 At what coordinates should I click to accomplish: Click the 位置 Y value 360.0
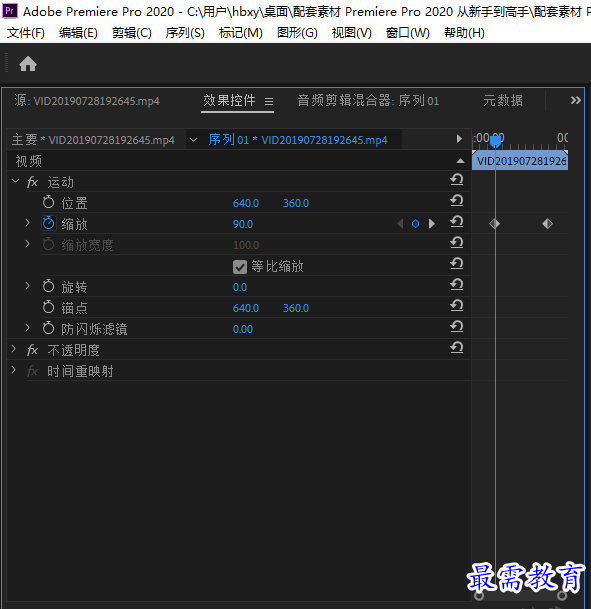coord(296,203)
